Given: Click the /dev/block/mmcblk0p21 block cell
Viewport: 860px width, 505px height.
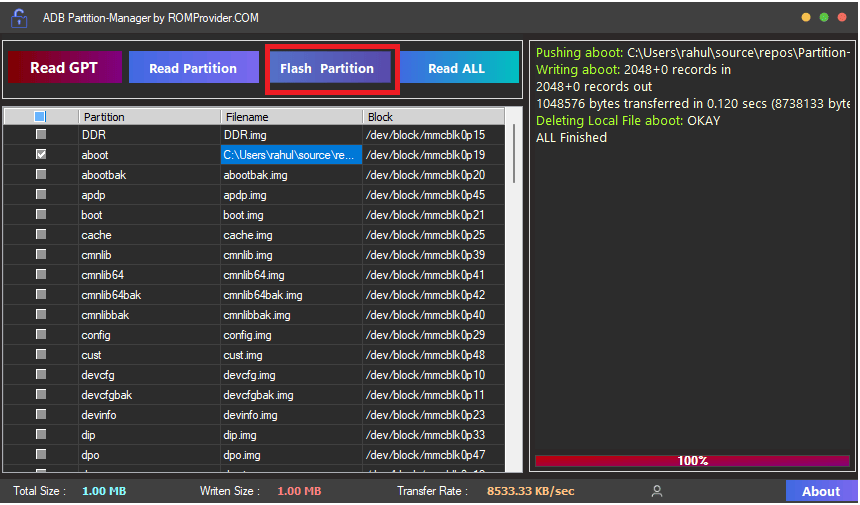Looking at the screenshot, I should click(433, 215).
